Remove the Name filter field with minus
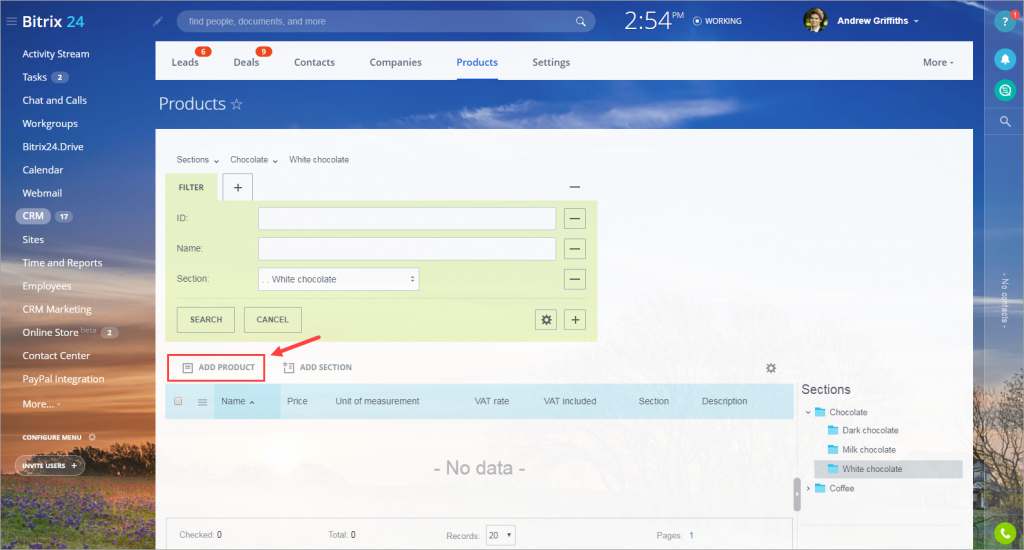 tap(575, 249)
